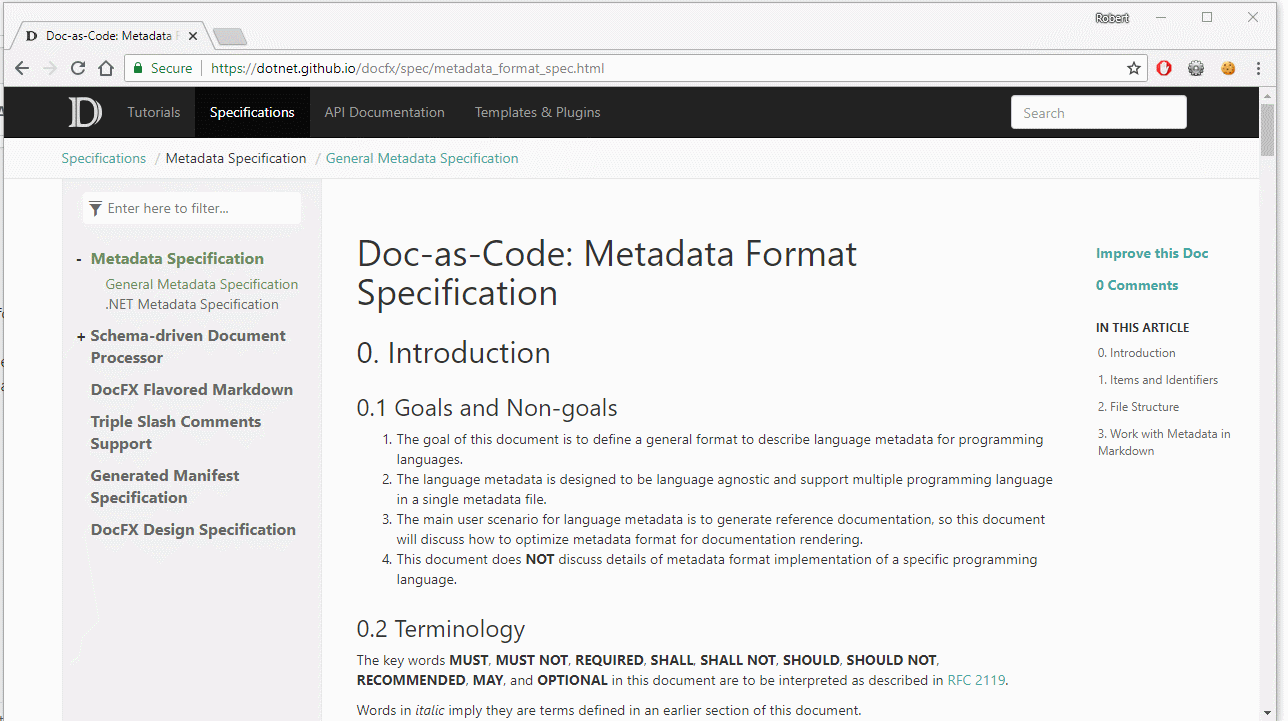Follow the RFC 2119 hyperlink
1288x721 pixels.
pos(975,679)
